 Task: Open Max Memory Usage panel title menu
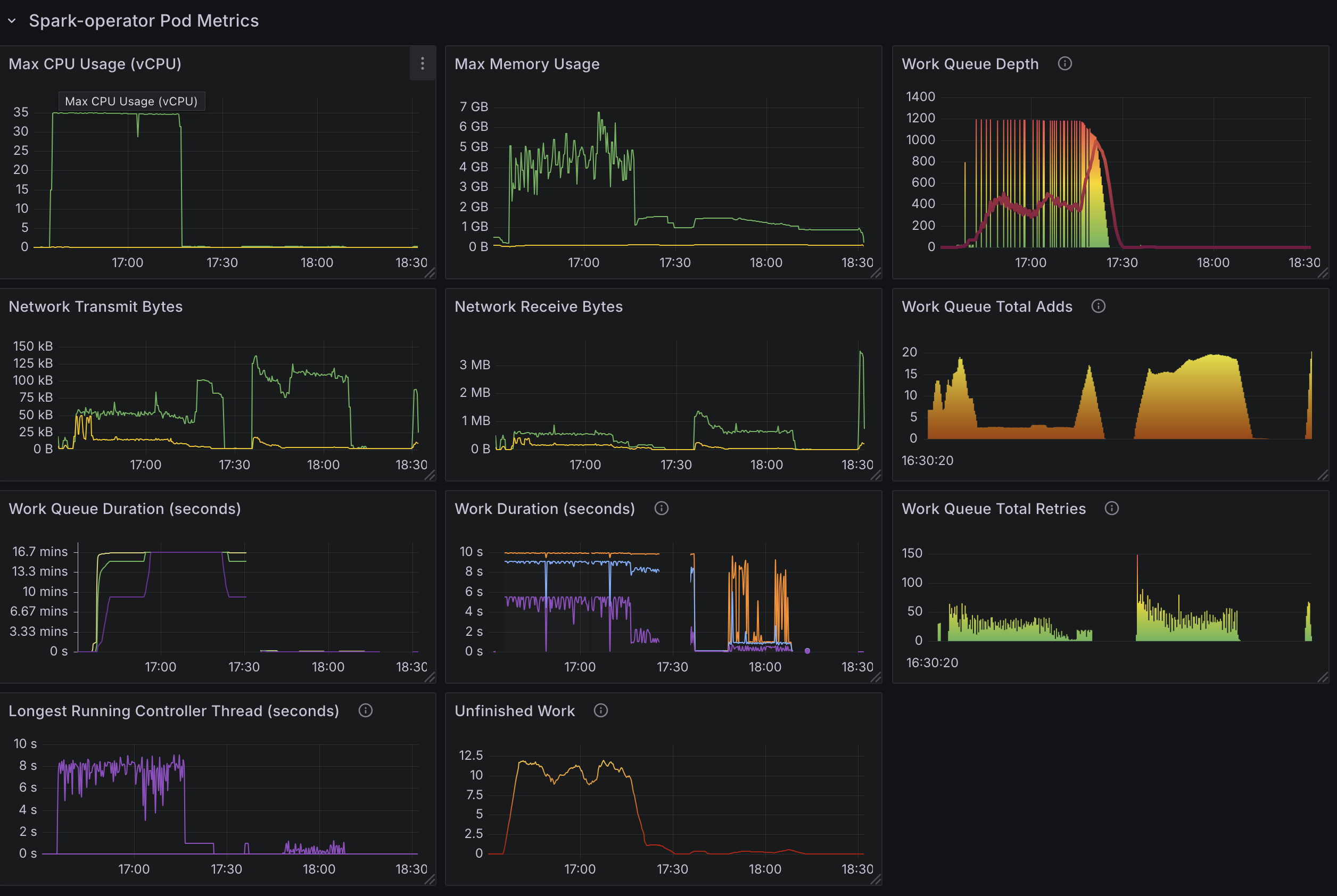click(526, 64)
